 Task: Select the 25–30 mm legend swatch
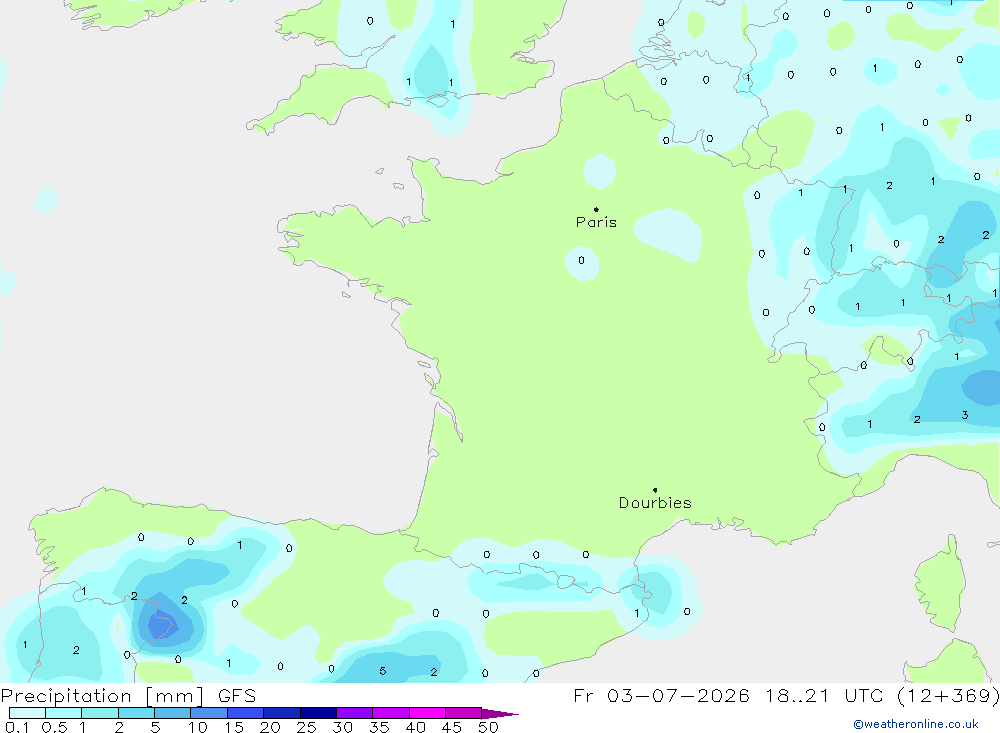tap(318, 713)
